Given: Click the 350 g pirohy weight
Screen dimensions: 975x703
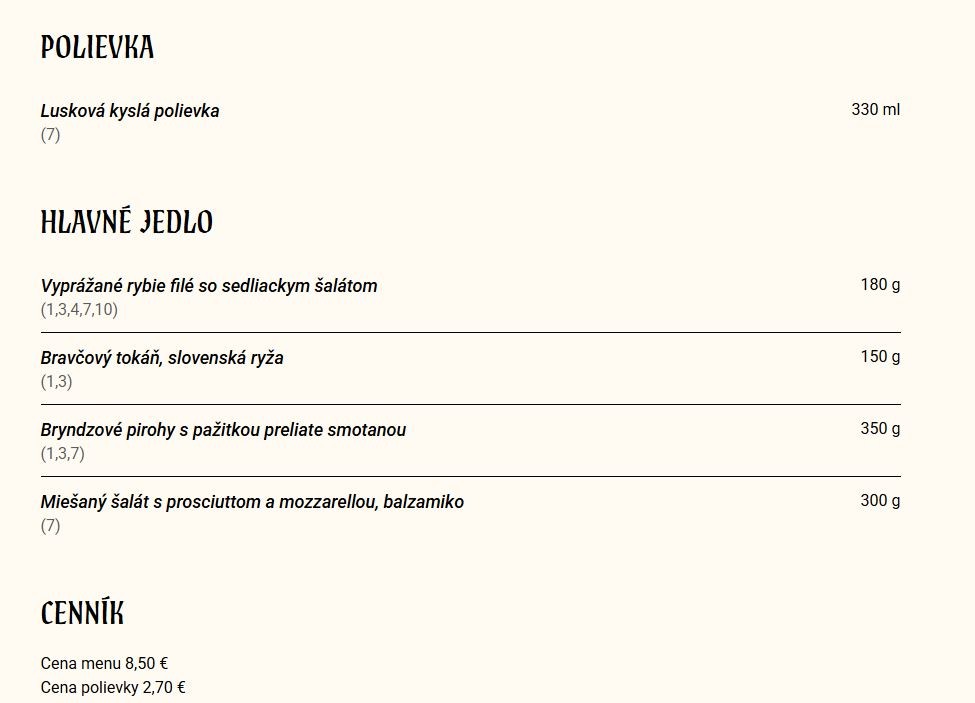Looking at the screenshot, I should click(x=880, y=429).
